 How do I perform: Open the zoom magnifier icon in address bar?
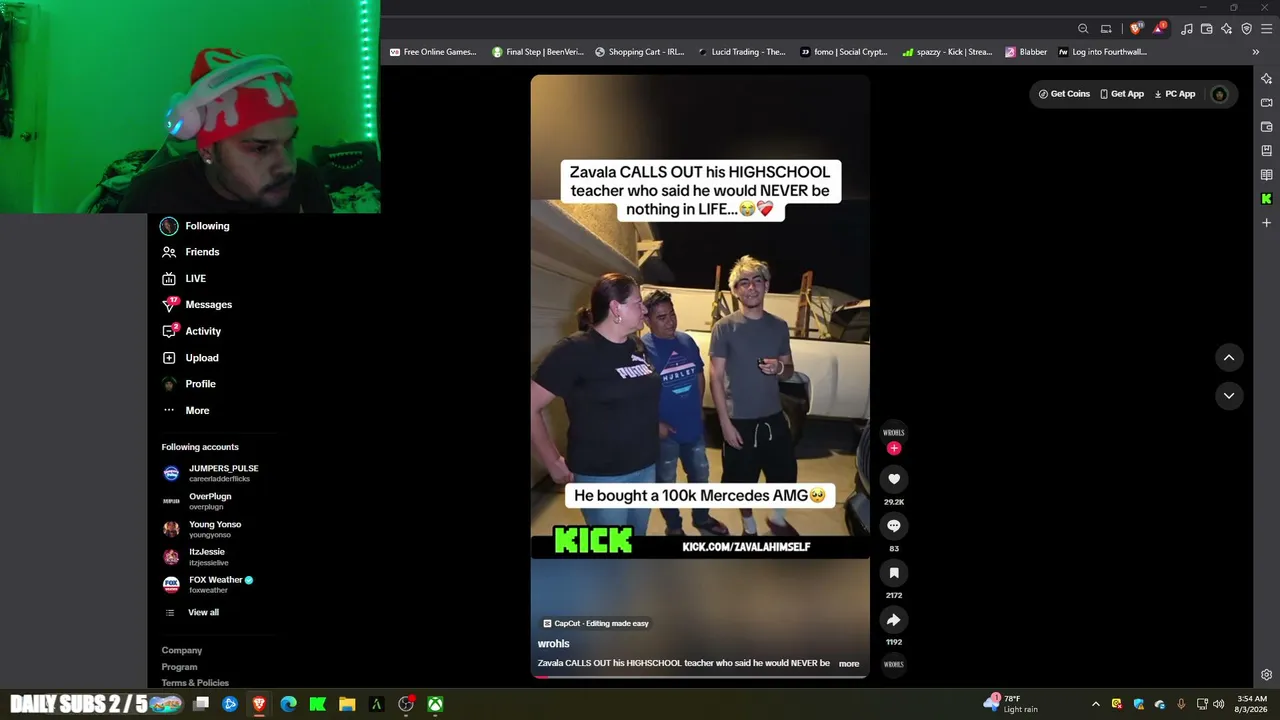1083,29
